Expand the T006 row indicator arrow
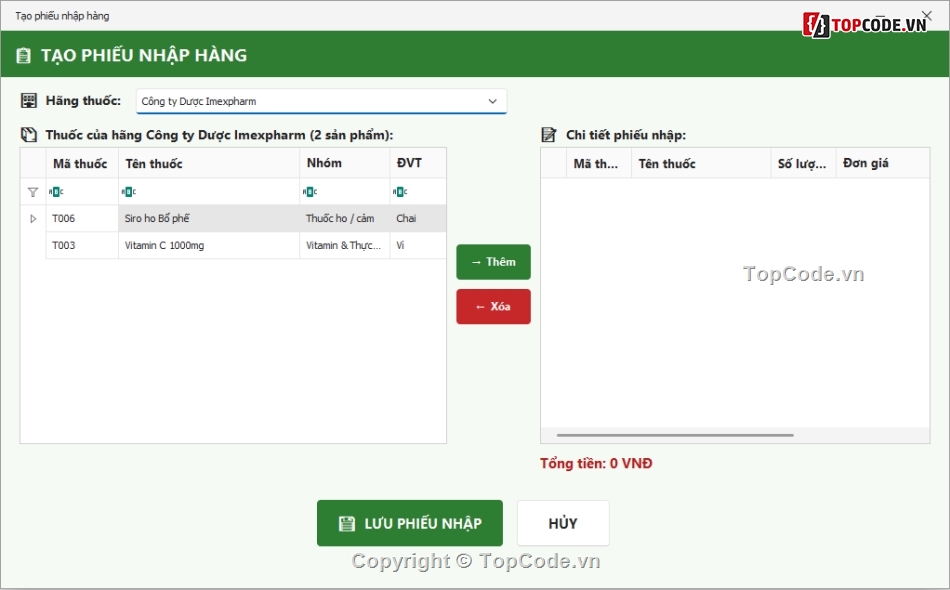Screen dimensions: 950x590 click(33, 219)
